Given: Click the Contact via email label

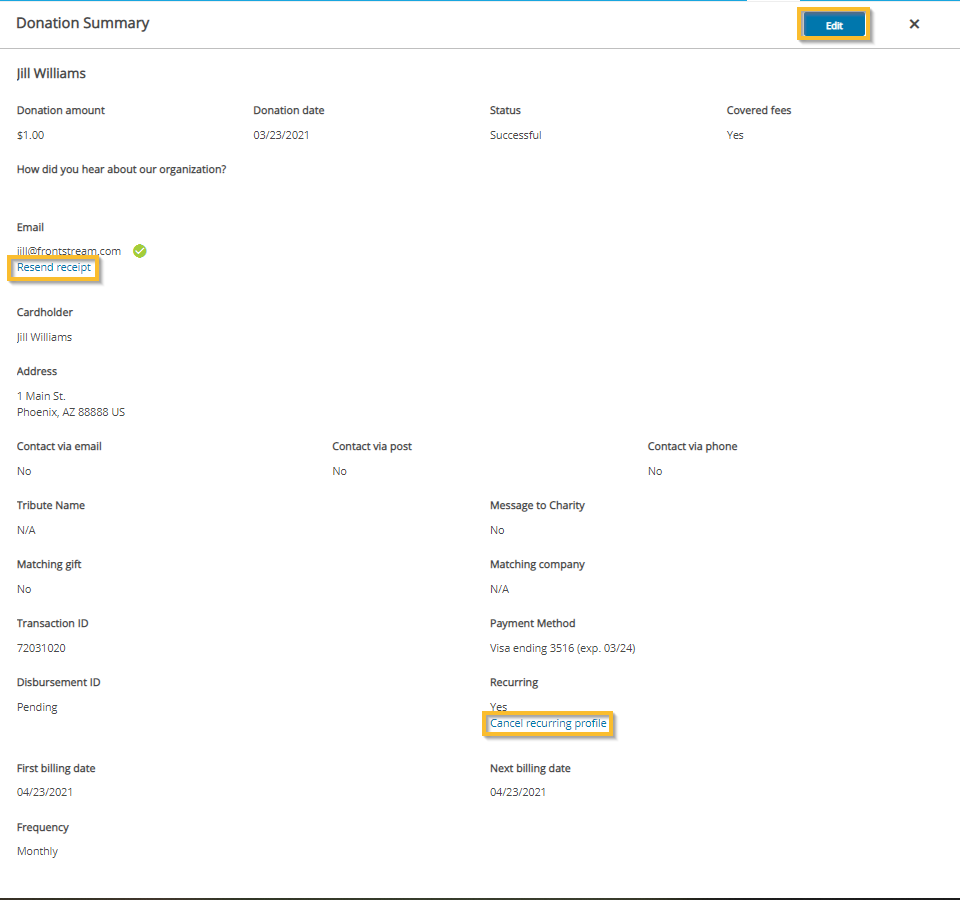Looking at the screenshot, I should click(x=59, y=446).
